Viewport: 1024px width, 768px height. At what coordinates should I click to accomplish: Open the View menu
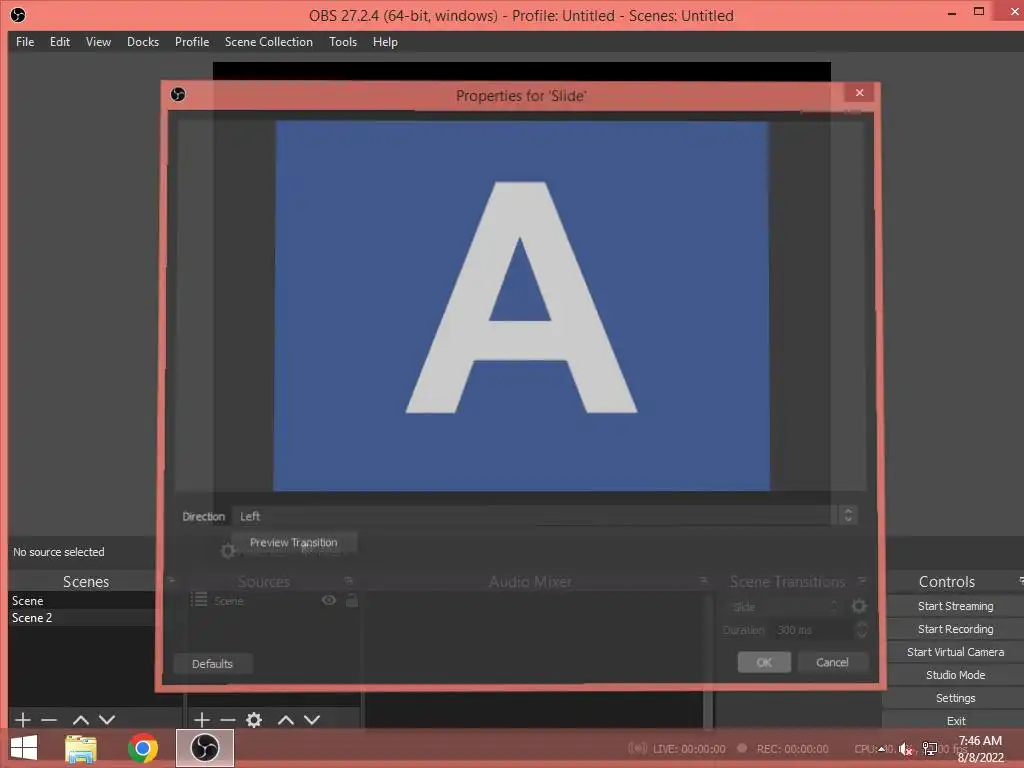tap(98, 42)
